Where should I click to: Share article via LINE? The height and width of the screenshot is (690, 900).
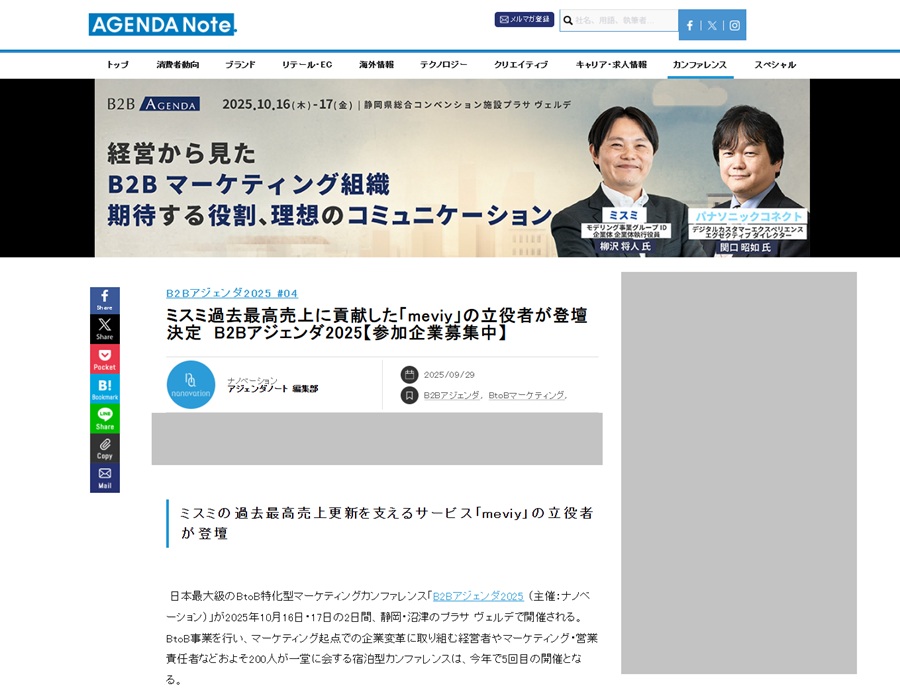click(x=105, y=418)
